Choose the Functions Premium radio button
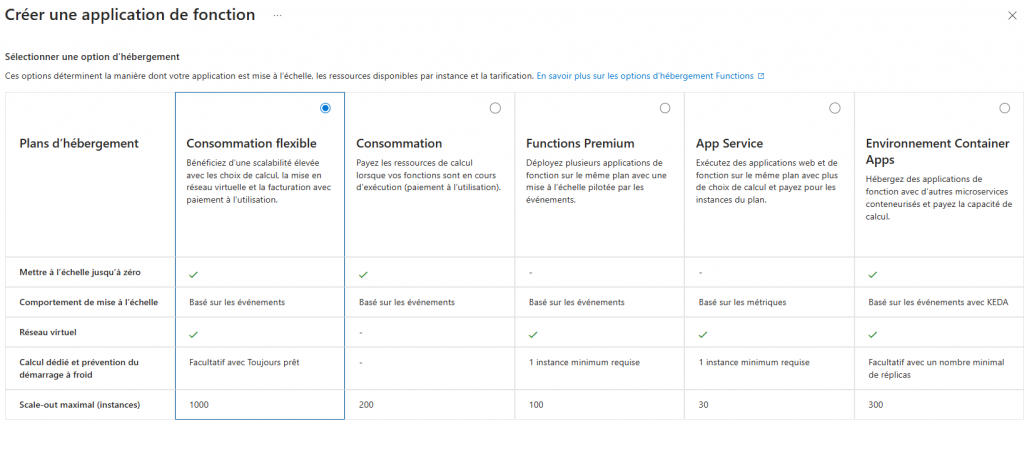The width and height of the screenshot is (1024, 454). tap(665, 108)
